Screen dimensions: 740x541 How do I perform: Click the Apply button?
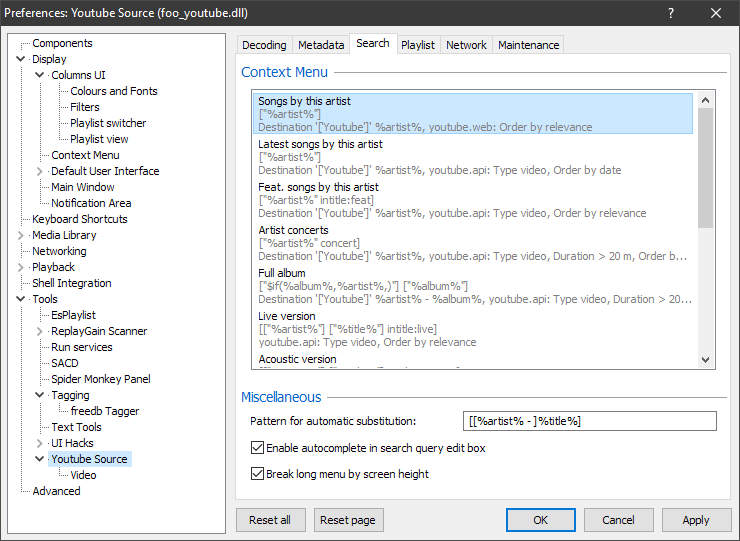click(x=695, y=520)
